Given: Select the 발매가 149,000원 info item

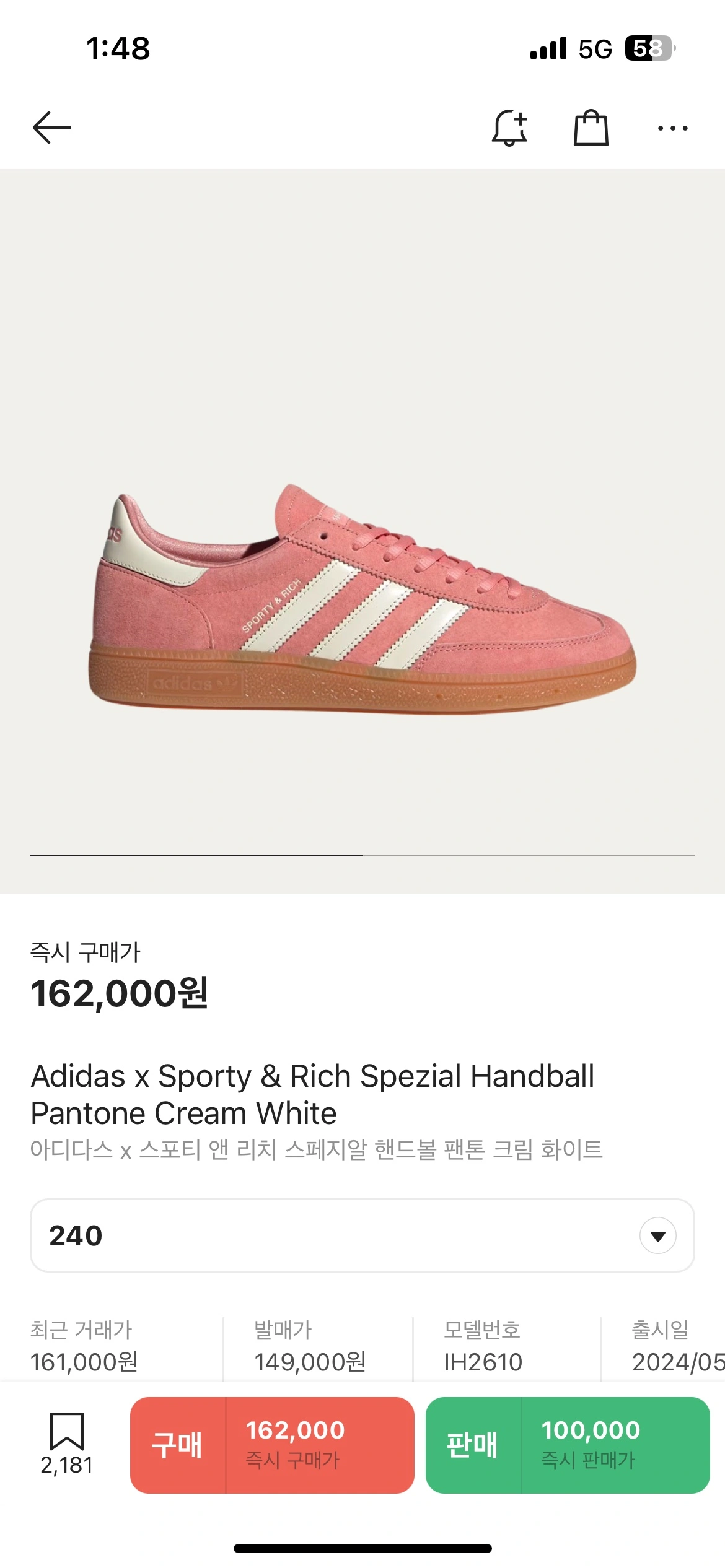Looking at the screenshot, I should (310, 1346).
